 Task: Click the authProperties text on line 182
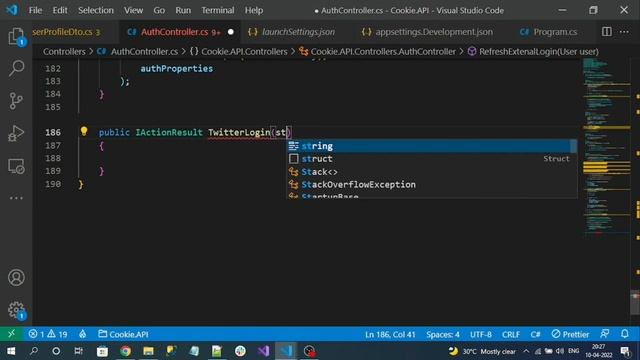[176, 69]
